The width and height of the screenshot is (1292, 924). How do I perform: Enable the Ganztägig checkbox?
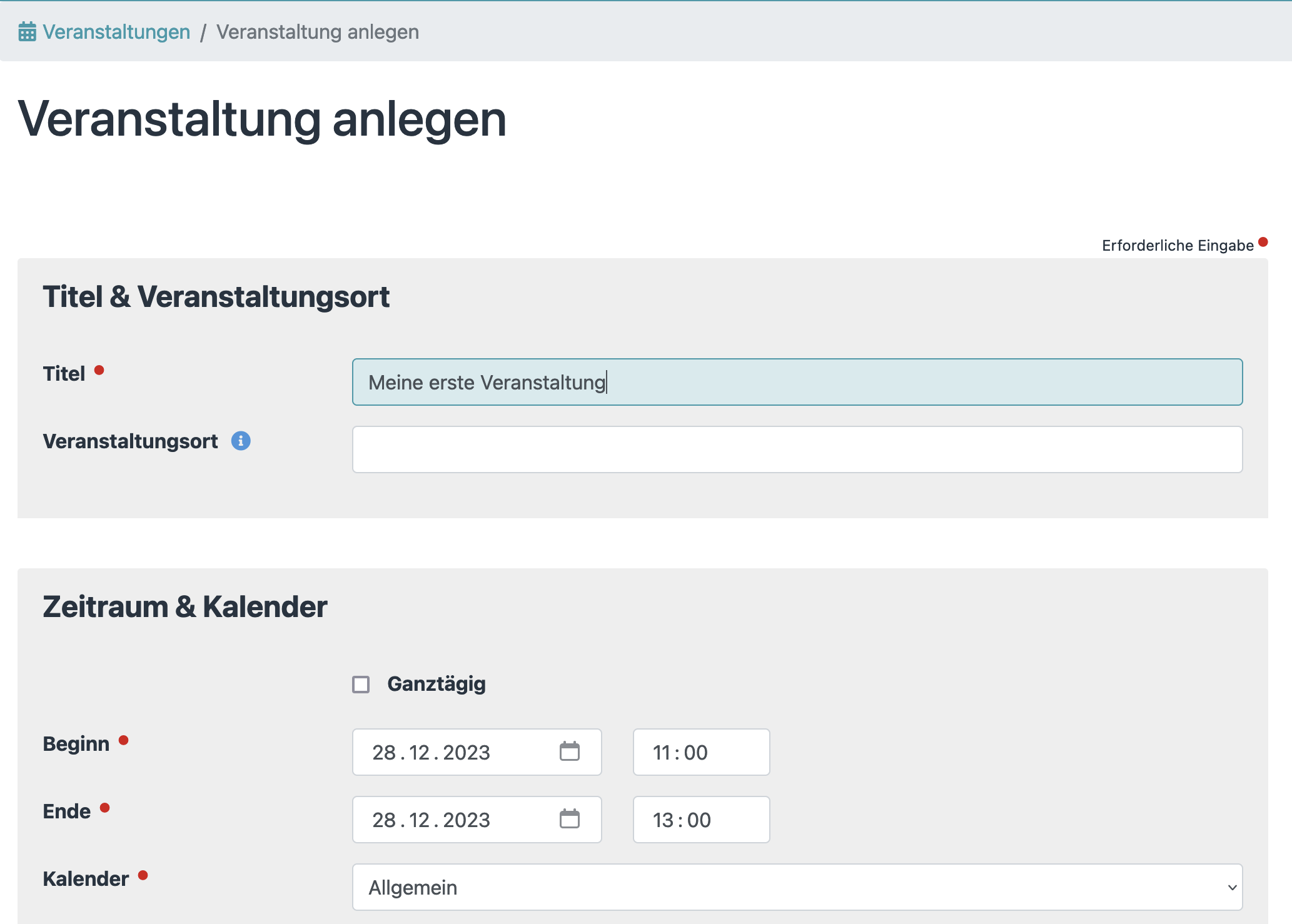(361, 684)
